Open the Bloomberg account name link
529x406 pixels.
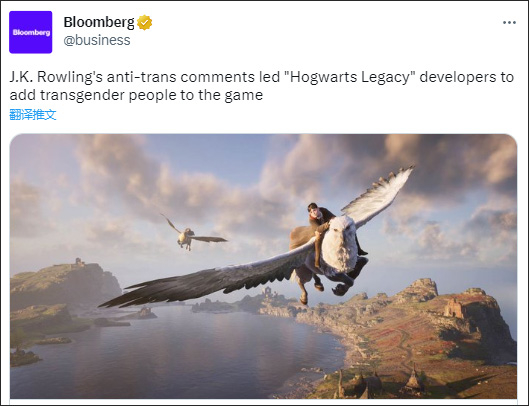pos(99,22)
